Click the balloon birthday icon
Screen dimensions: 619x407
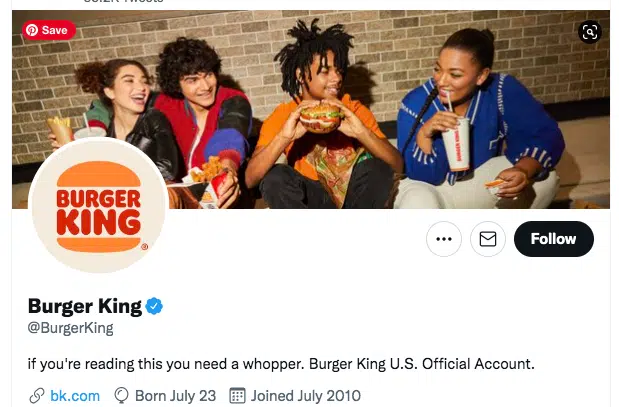122,396
